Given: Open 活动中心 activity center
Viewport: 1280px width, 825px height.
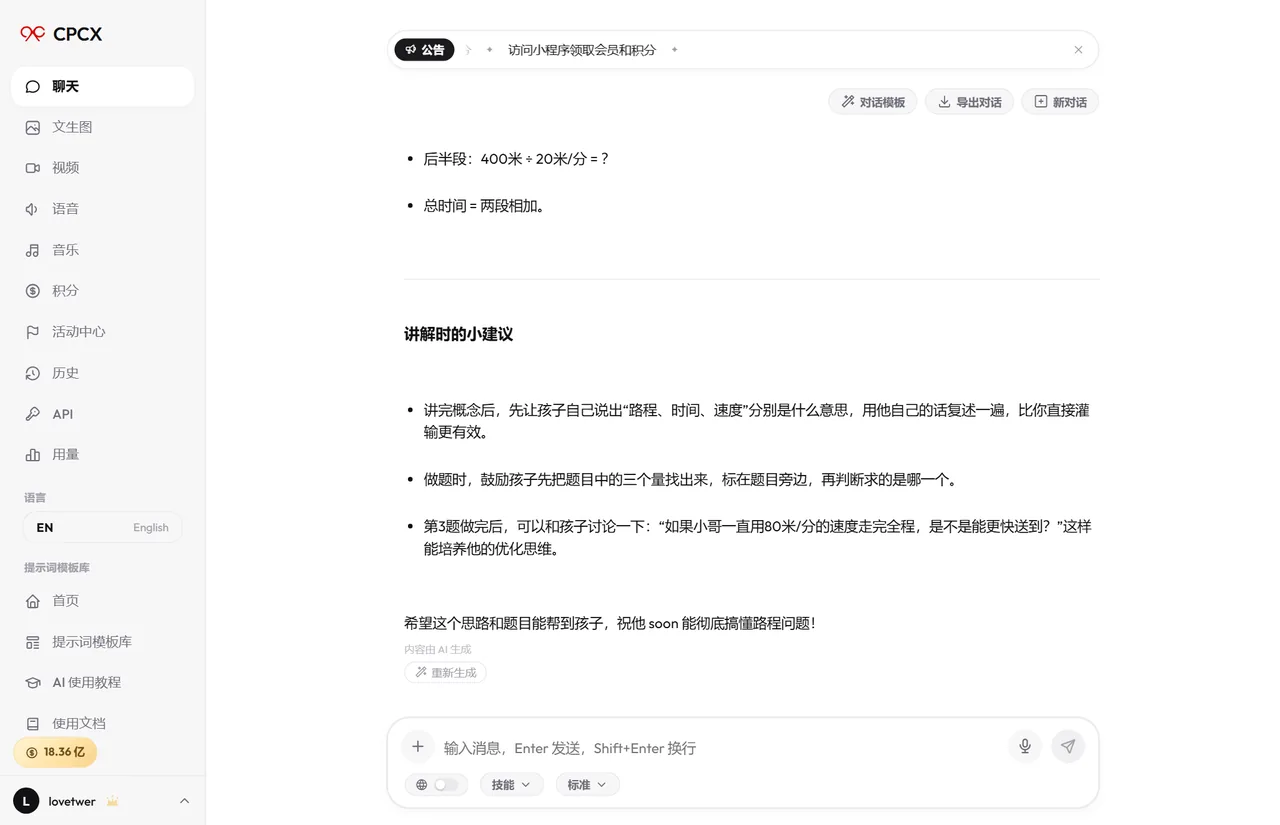Looking at the screenshot, I should [102, 332].
